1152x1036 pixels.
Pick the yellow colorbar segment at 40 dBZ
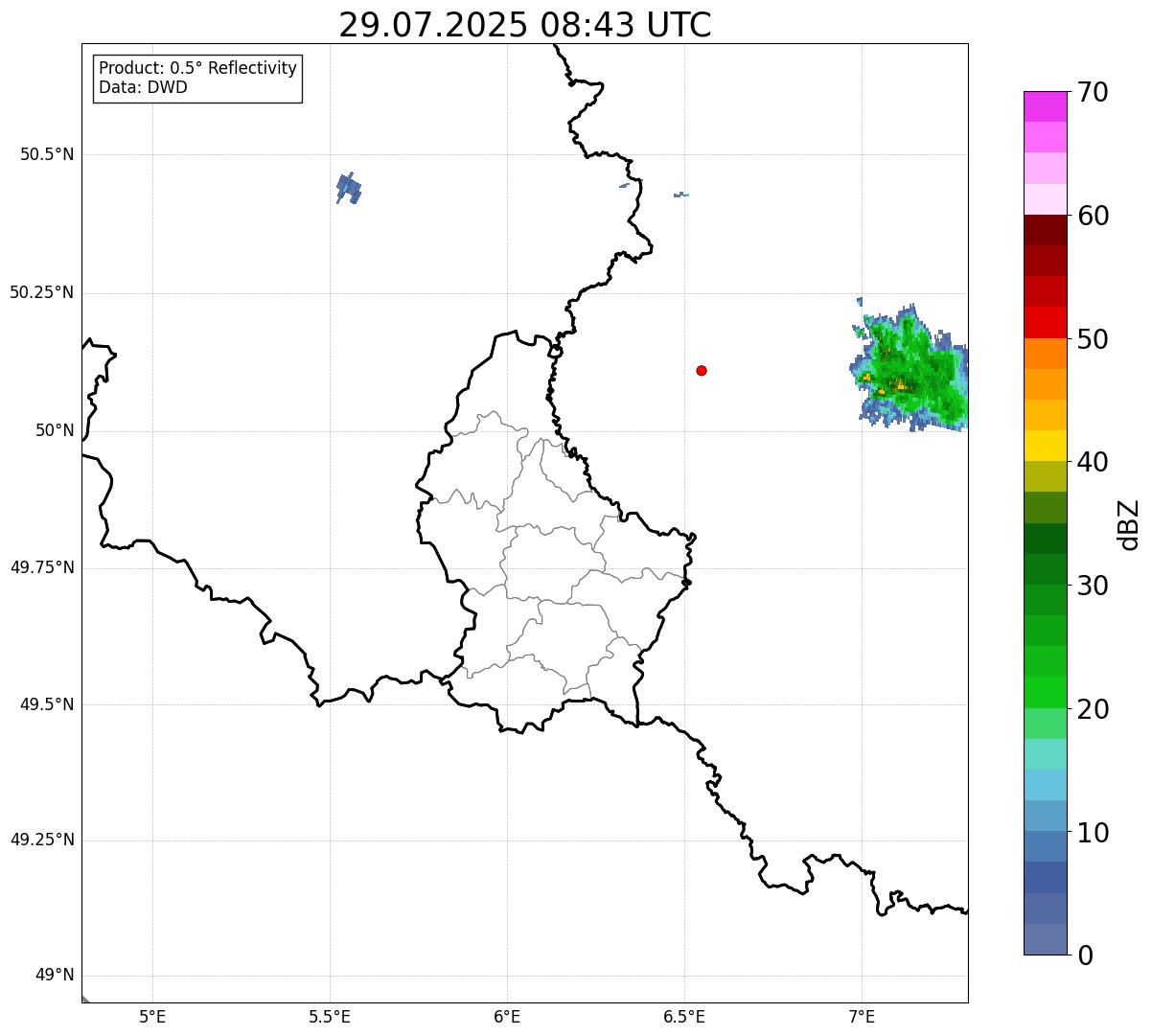1046,446
